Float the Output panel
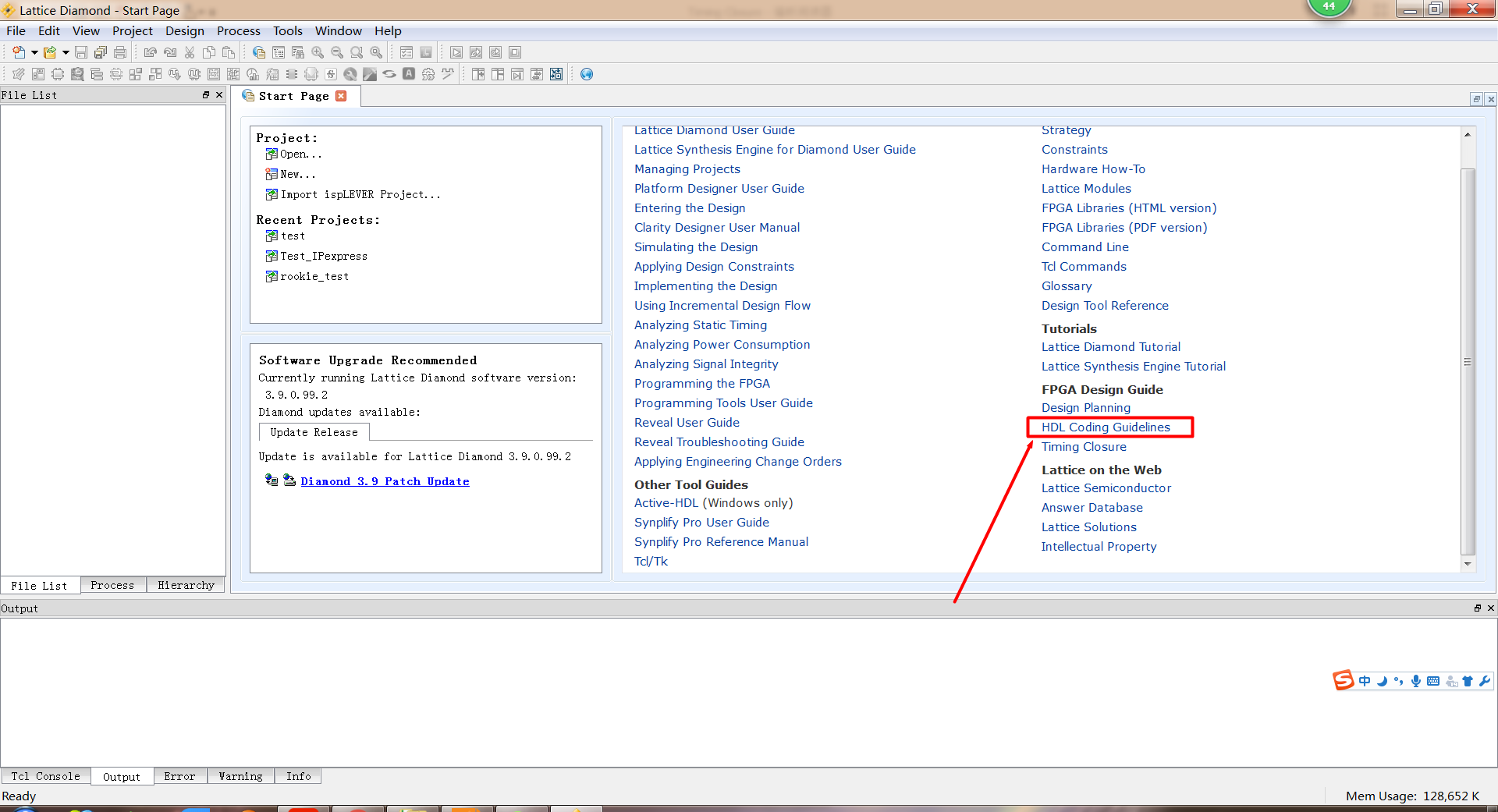This screenshot has width=1498, height=812. click(x=1477, y=608)
